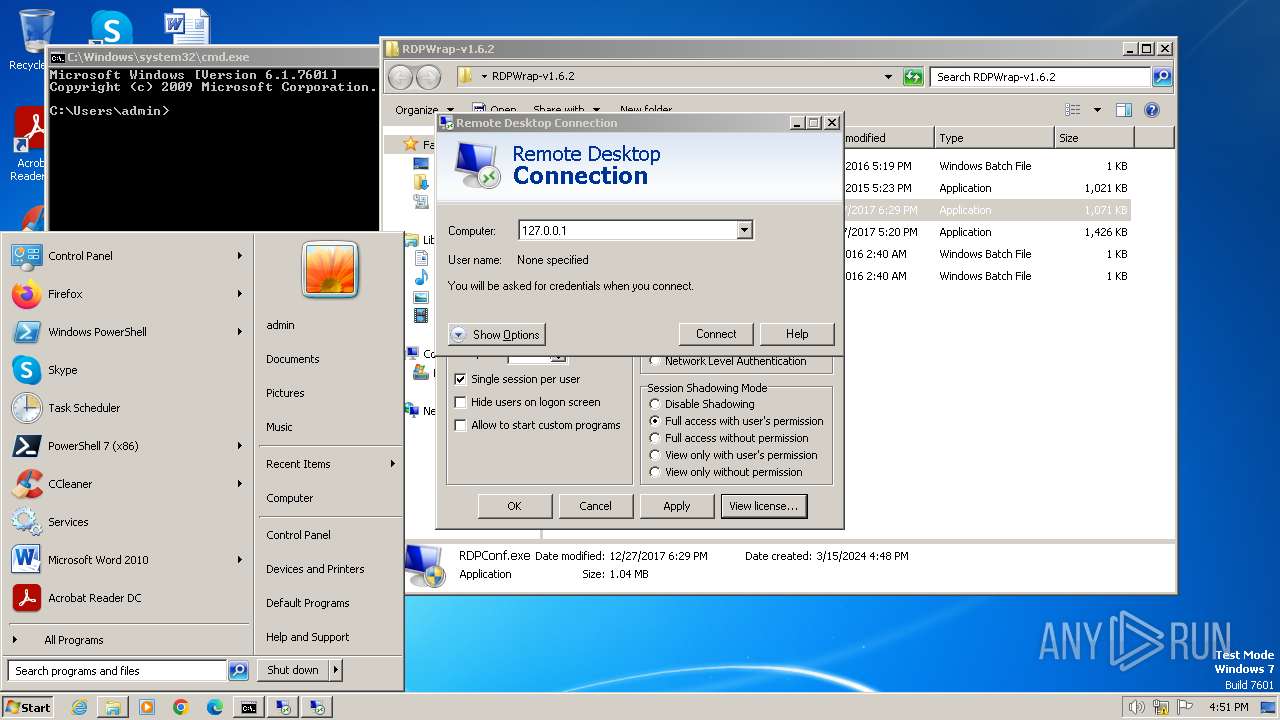
Task: Switch to the cmd.exe taskbar button
Action: [249, 707]
